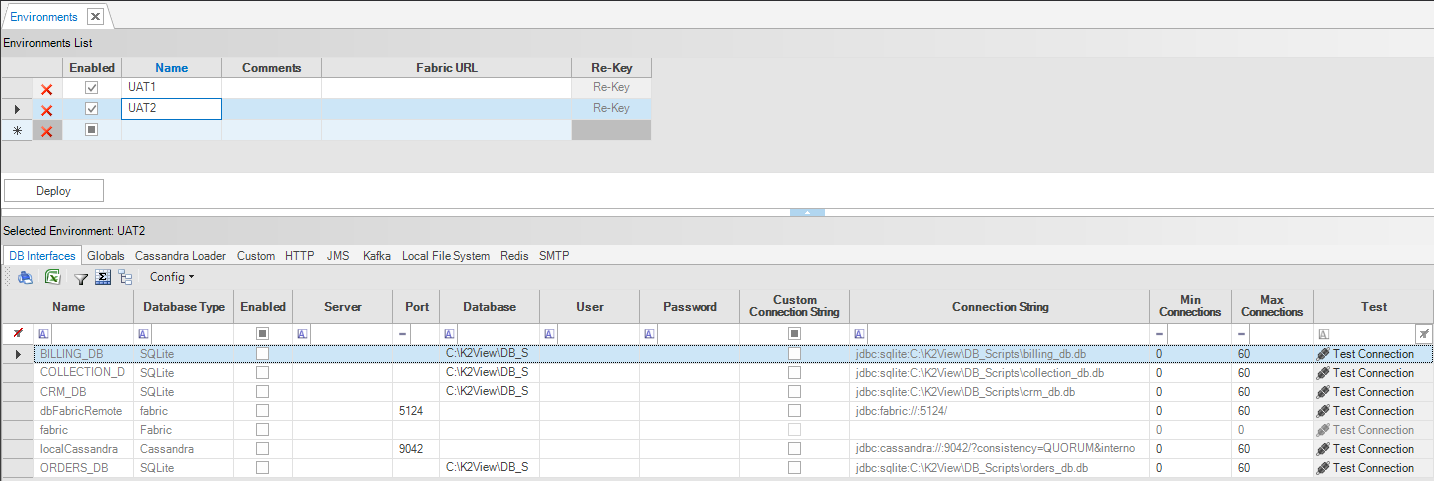Image resolution: width=1434 pixels, height=481 pixels.
Task: Switch to the Globals tab
Action: coord(106,256)
